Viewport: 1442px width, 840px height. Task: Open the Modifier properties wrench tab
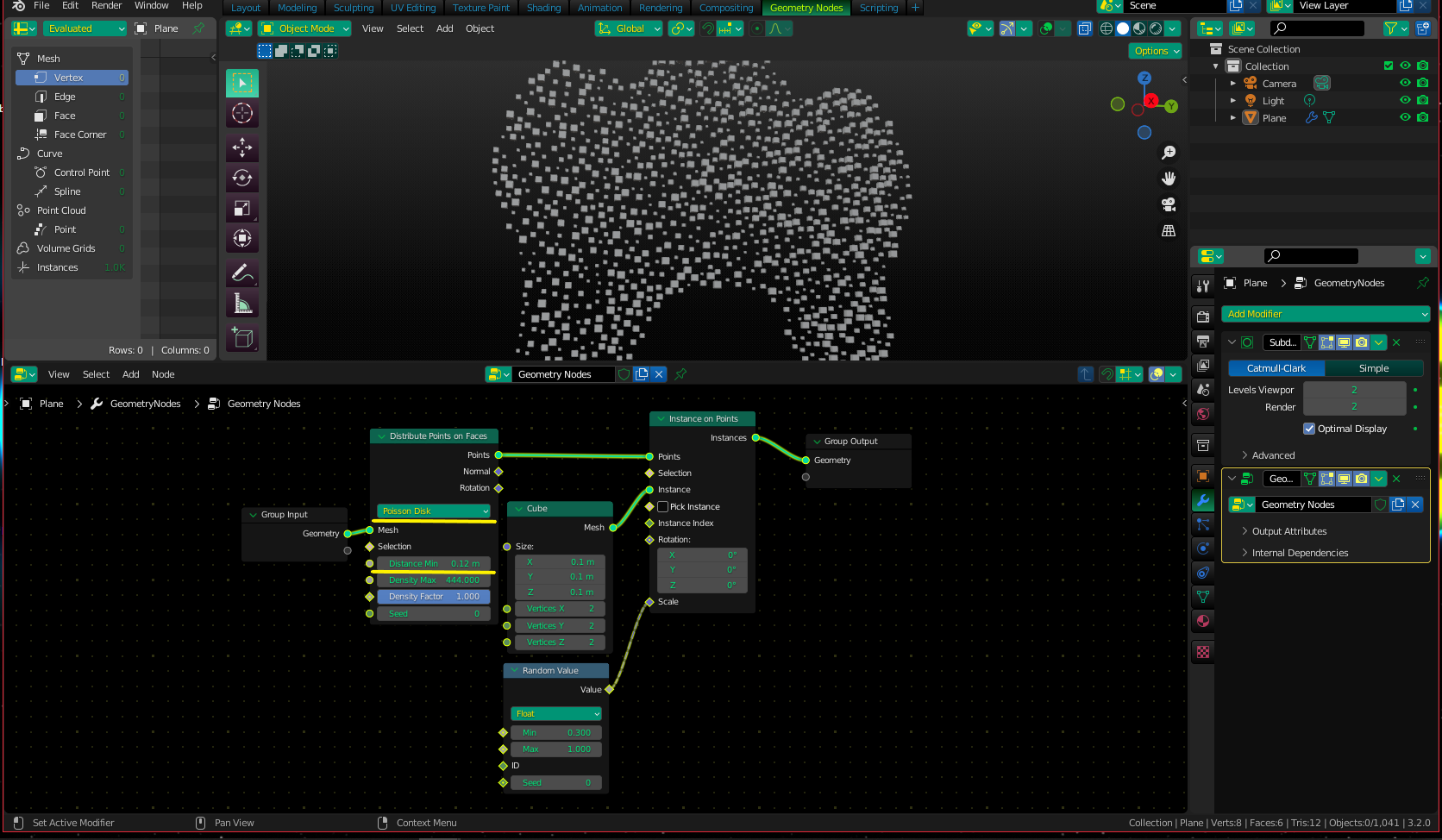click(1203, 500)
